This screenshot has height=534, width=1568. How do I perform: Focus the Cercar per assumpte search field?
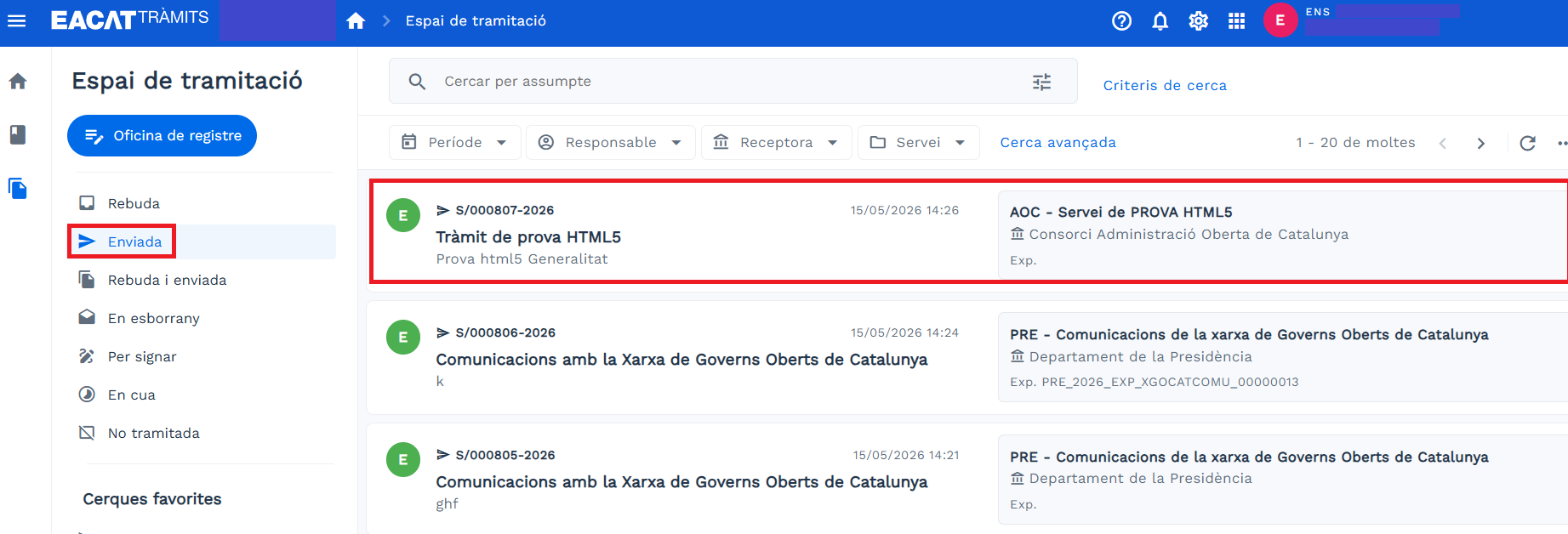pyautogui.click(x=733, y=81)
